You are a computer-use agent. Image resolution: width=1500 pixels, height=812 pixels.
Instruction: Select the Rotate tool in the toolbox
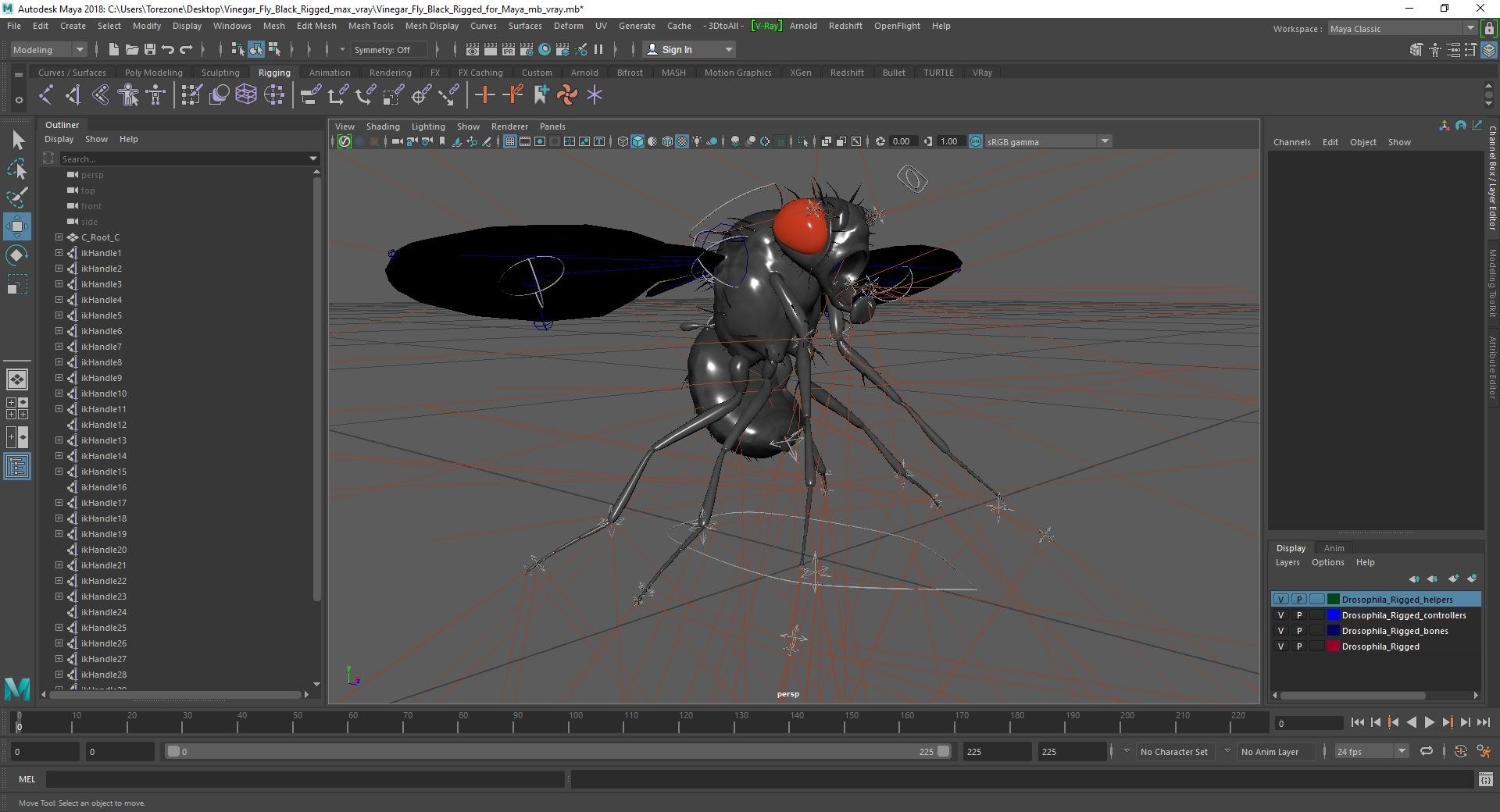(x=16, y=255)
